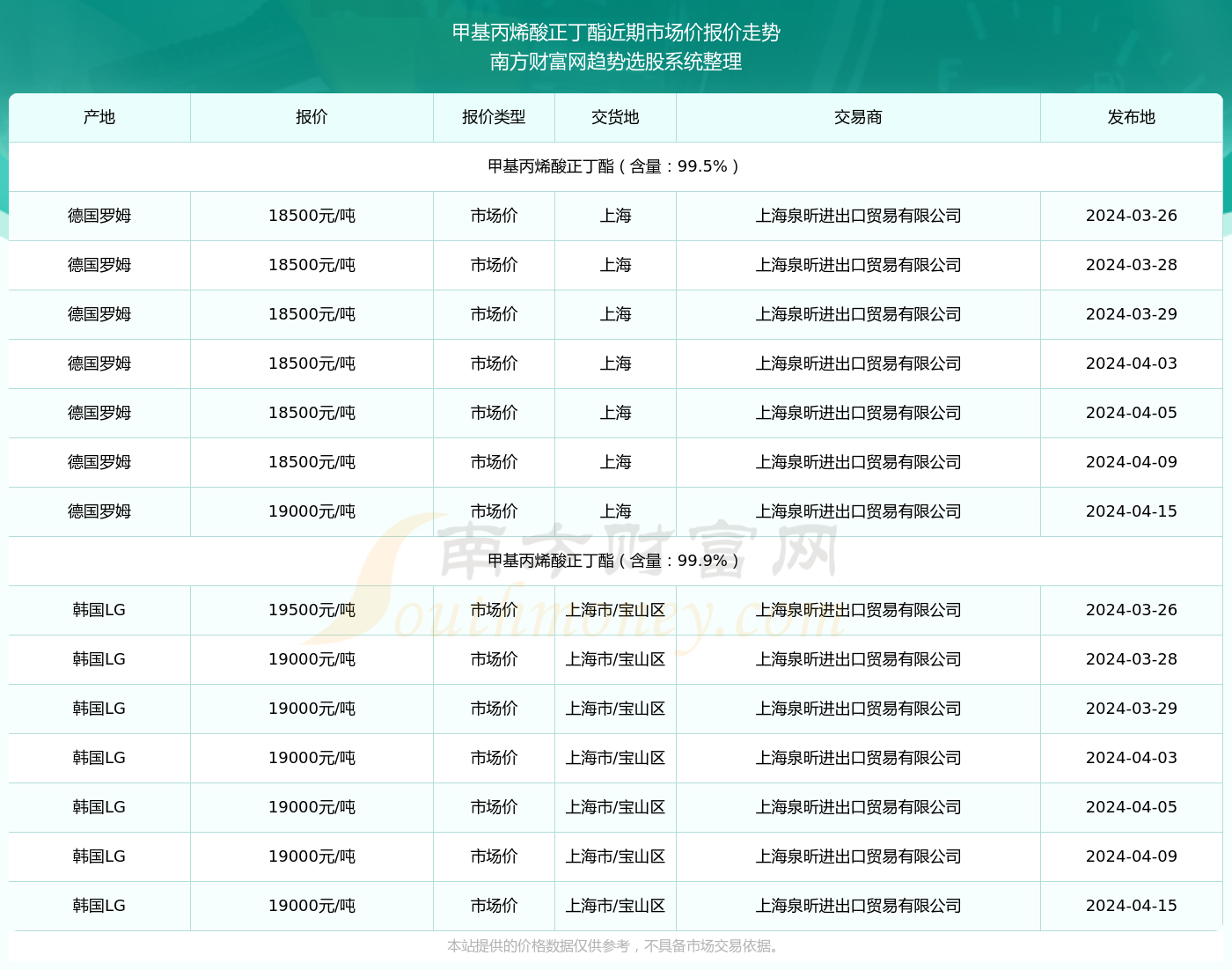Image resolution: width=1232 pixels, height=970 pixels.
Task: Click date 2024-03-26 in 韩国LG row
Action: click(1132, 610)
